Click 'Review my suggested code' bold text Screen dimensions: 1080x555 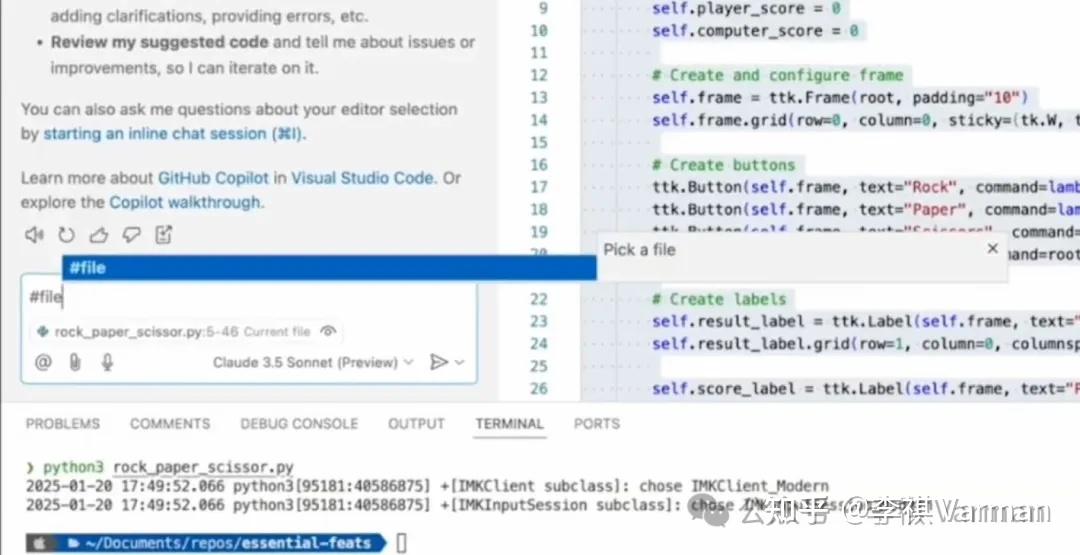point(160,42)
